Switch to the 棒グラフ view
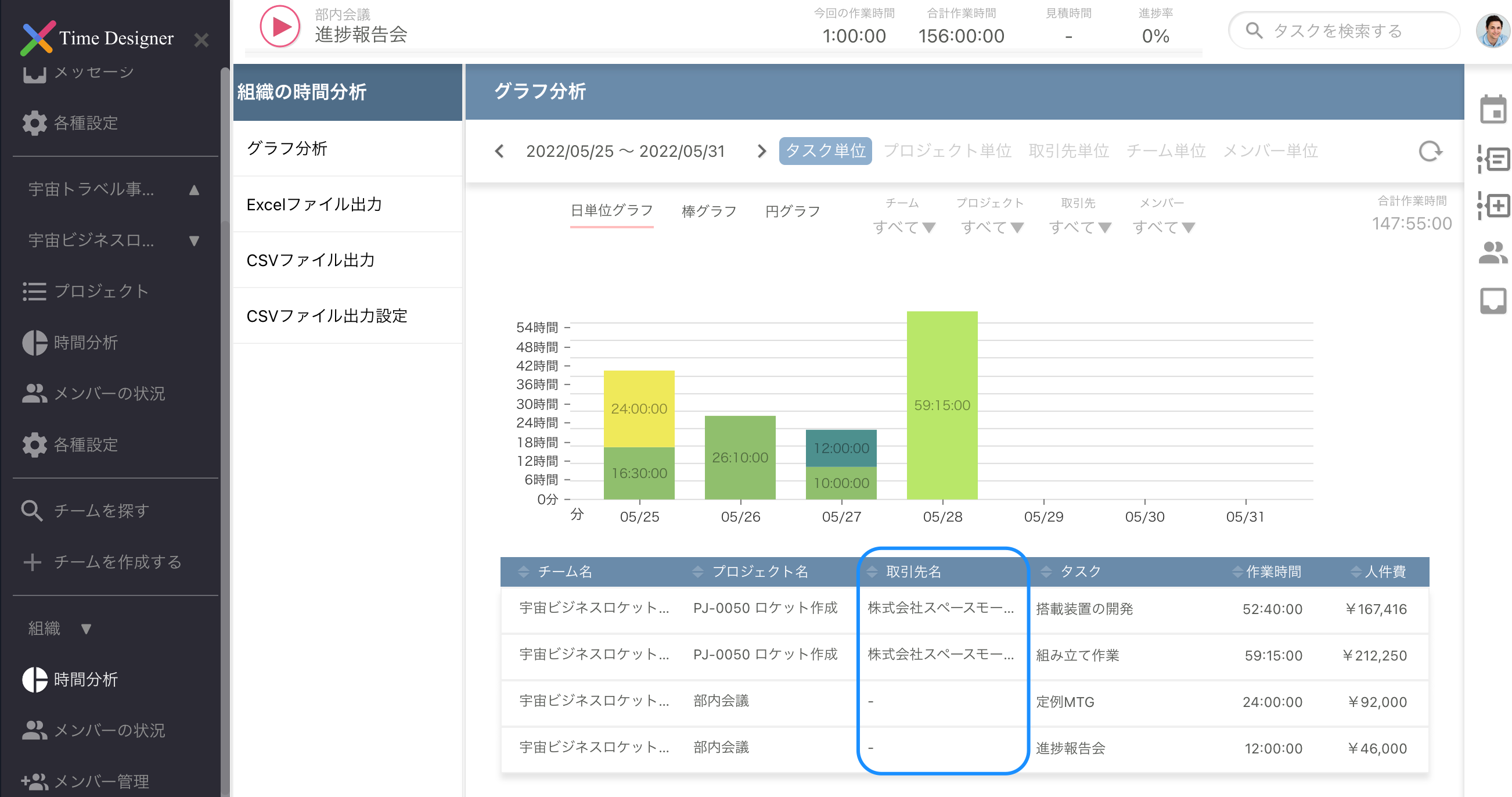This screenshot has width=1512, height=797. (708, 211)
